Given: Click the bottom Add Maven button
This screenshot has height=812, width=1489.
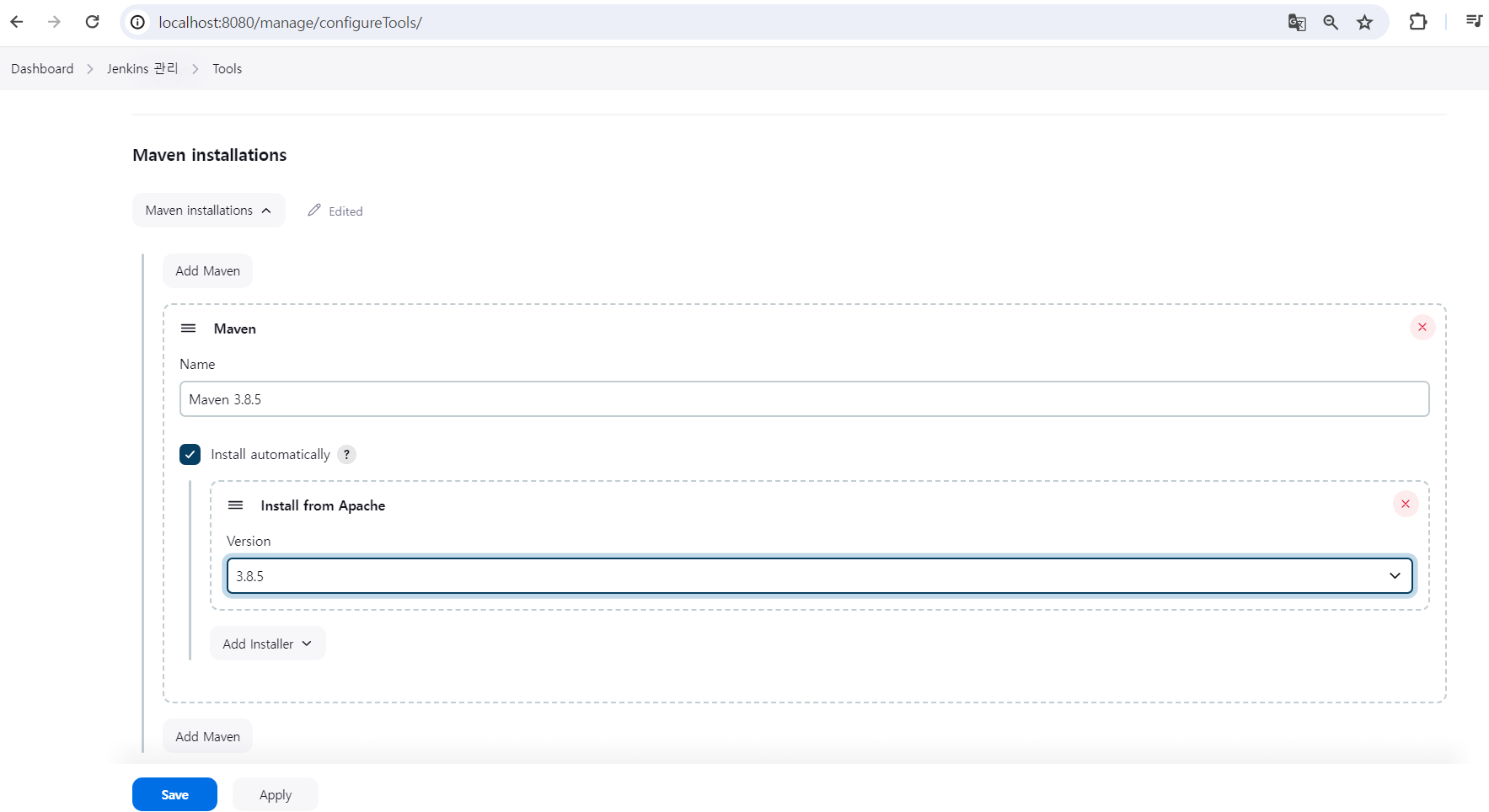Looking at the screenshot, I should pos(207,737).
